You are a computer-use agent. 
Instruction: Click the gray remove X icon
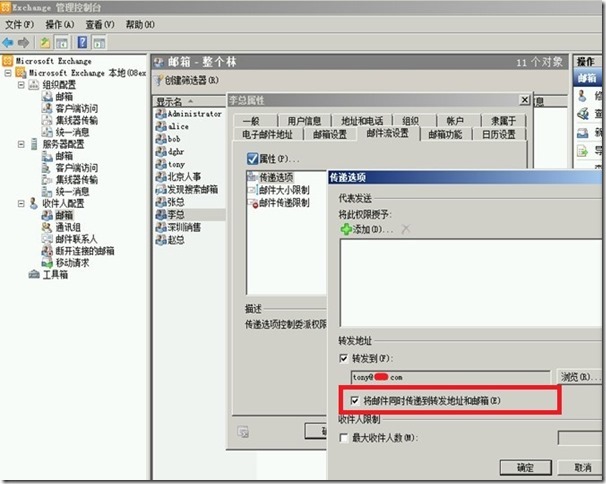(x=405, y=229)
